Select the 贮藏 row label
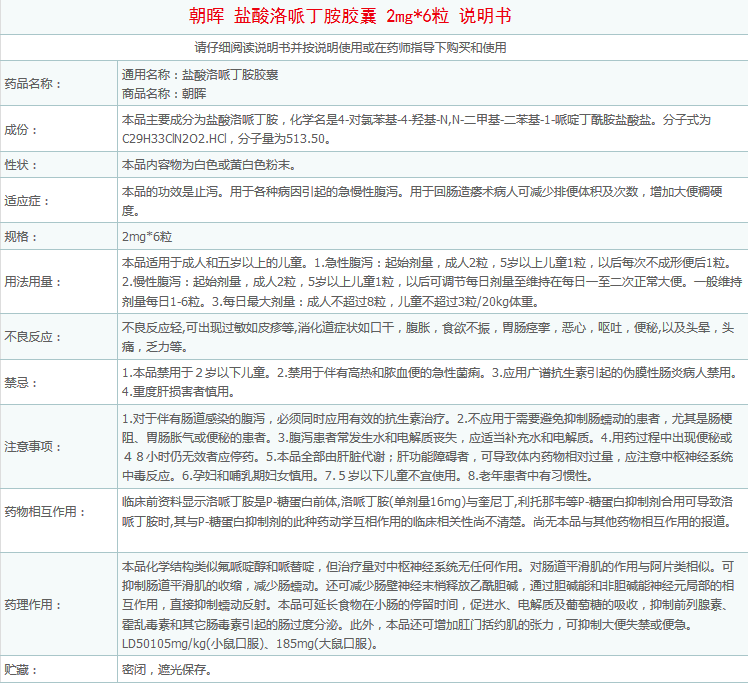Viewport: 748px width, 683px height. point(21,670)
